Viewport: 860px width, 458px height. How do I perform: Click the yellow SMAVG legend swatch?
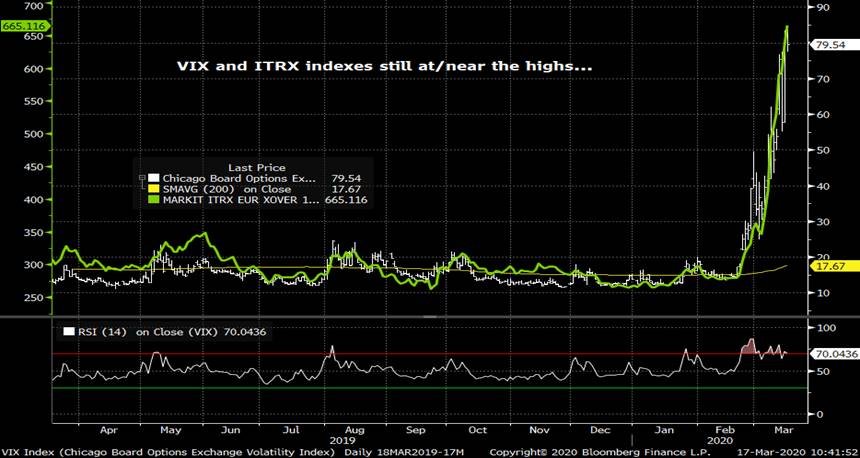click(x=154, y=190)
